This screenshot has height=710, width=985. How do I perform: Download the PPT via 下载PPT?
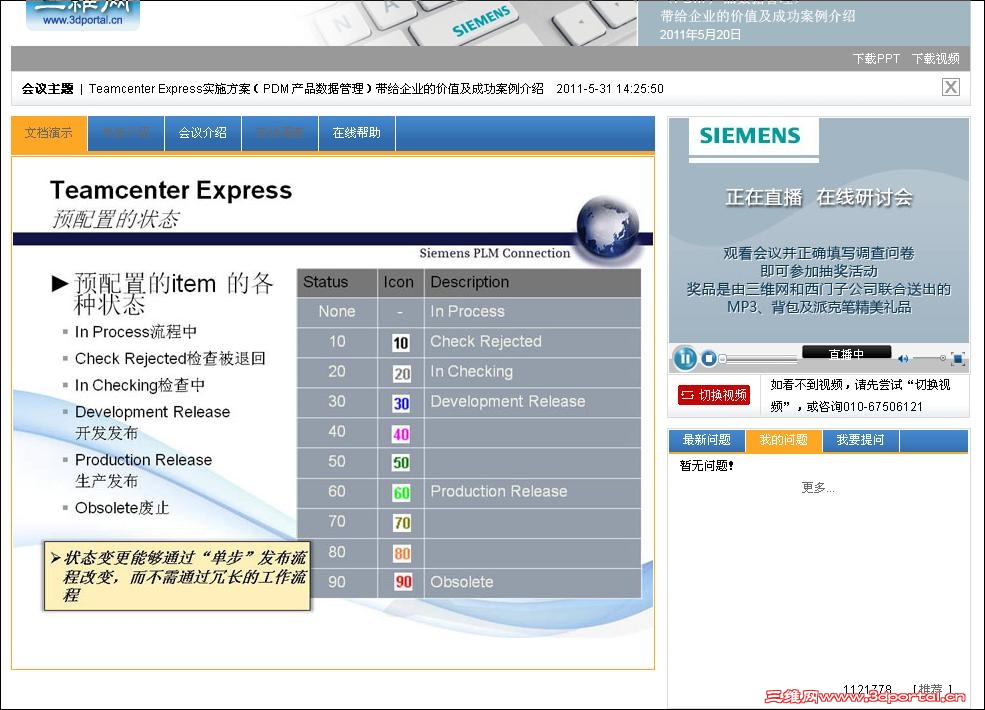[x=876, y=58]
